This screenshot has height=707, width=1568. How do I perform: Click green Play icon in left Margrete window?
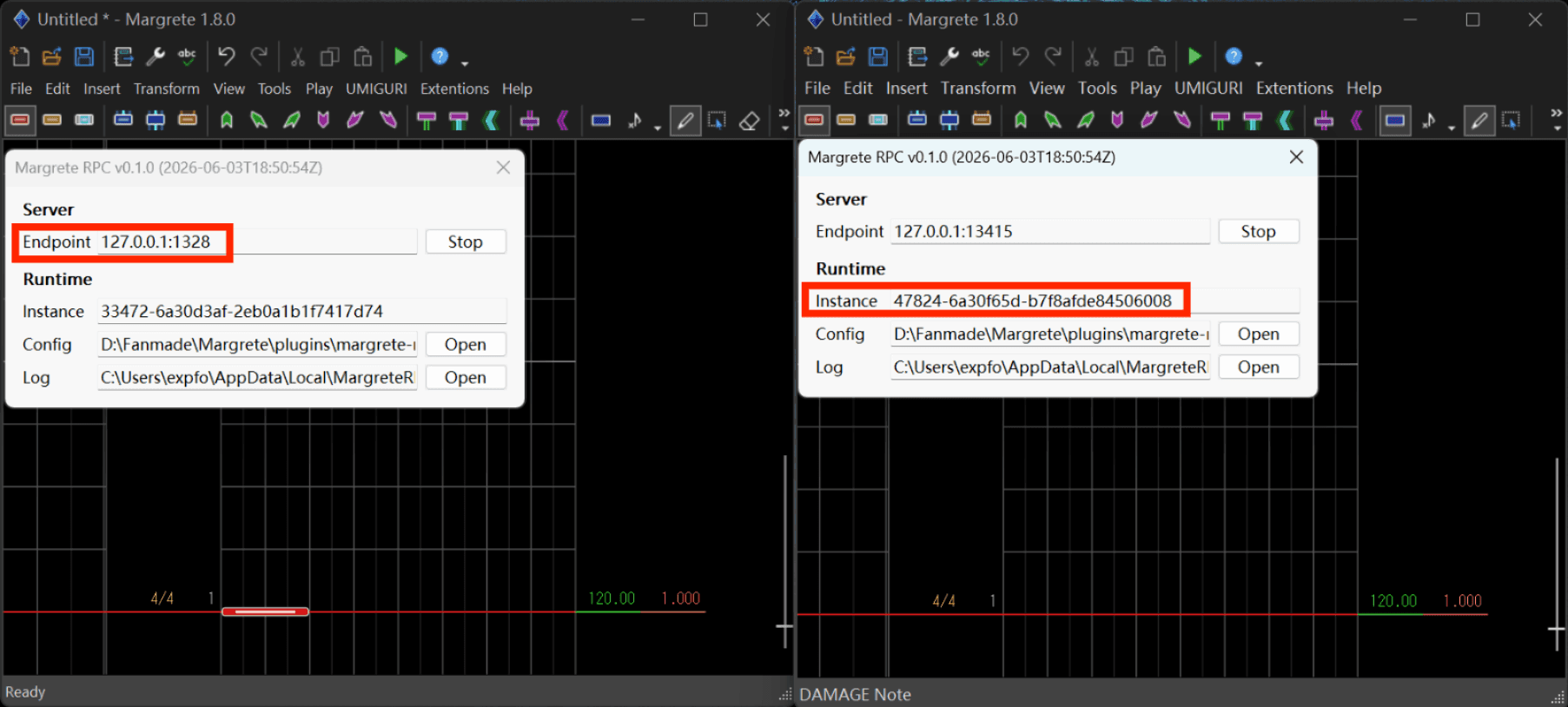tap(400, 56)
